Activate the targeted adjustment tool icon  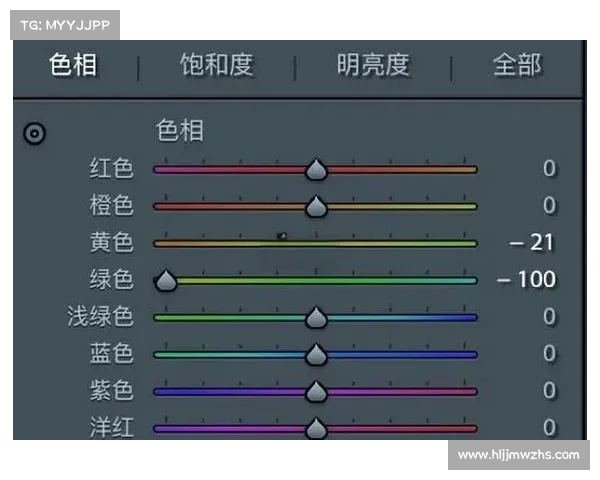point(34,133)
